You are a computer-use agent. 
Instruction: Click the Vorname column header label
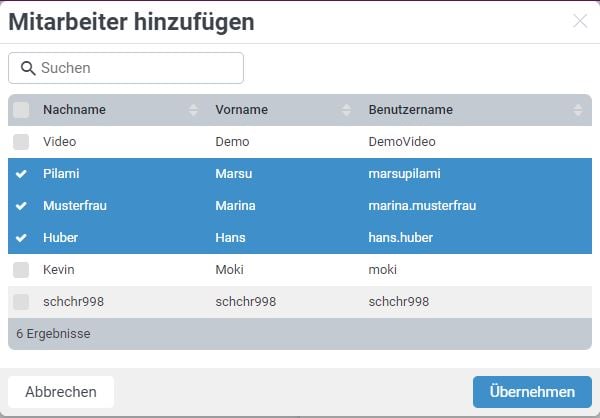pos(241,110)
